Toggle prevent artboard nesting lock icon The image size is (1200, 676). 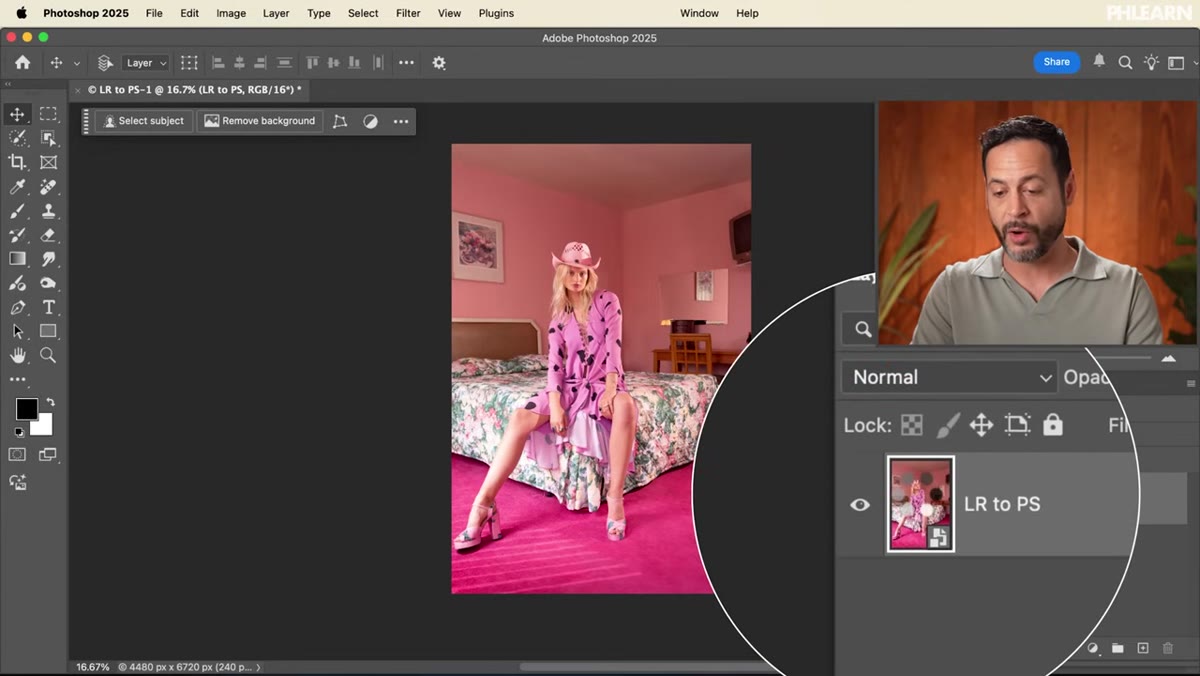(1017, 425)
